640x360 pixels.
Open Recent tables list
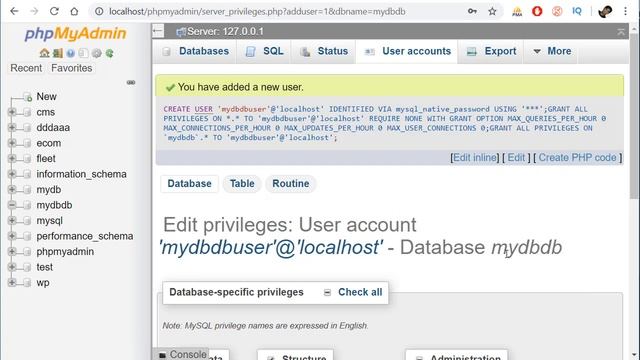[x=26, y=68]
